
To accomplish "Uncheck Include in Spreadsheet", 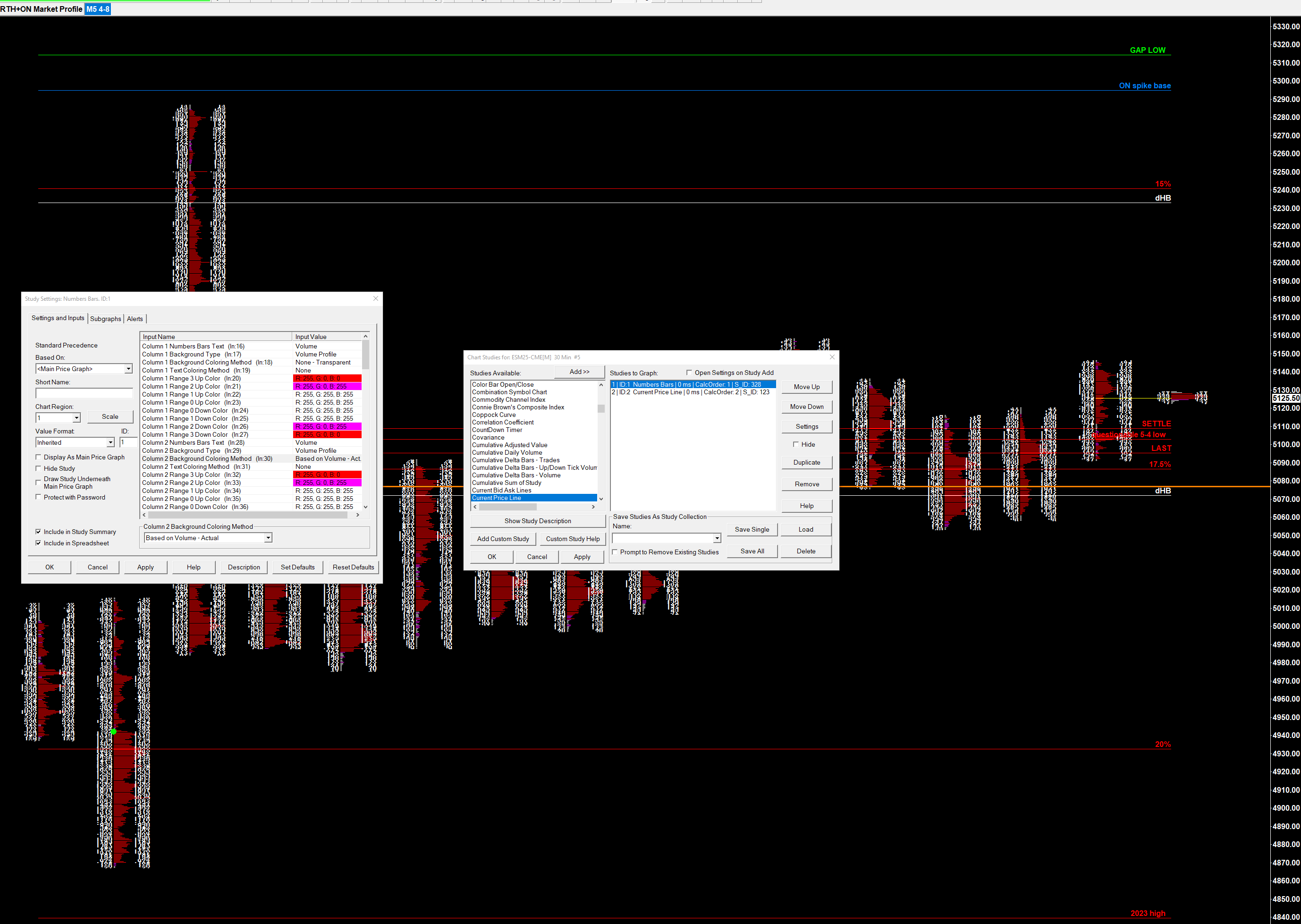I will click(39, 543).
